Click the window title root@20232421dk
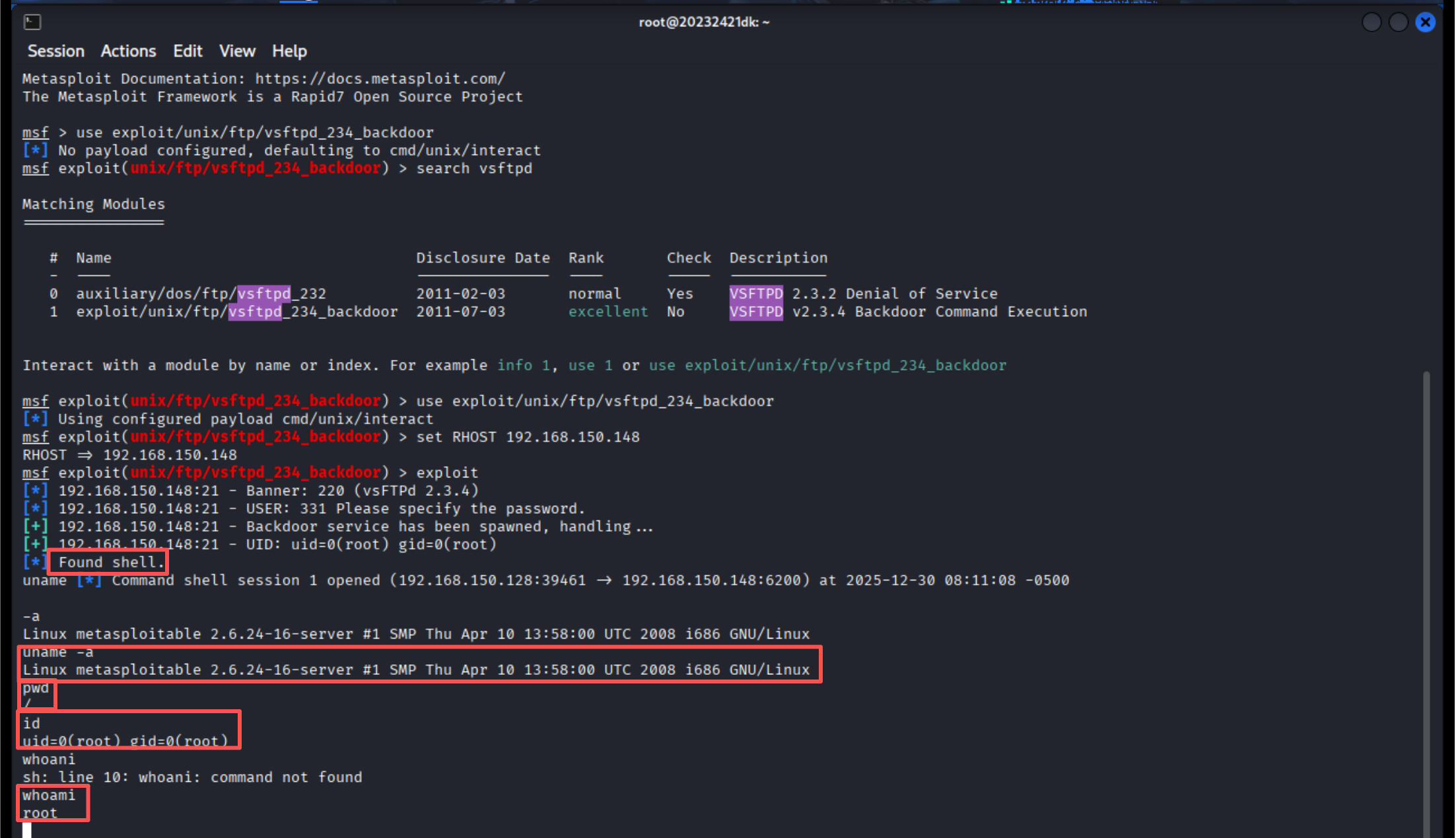Viewport: 1456px width, 838px height. point(704,22)
